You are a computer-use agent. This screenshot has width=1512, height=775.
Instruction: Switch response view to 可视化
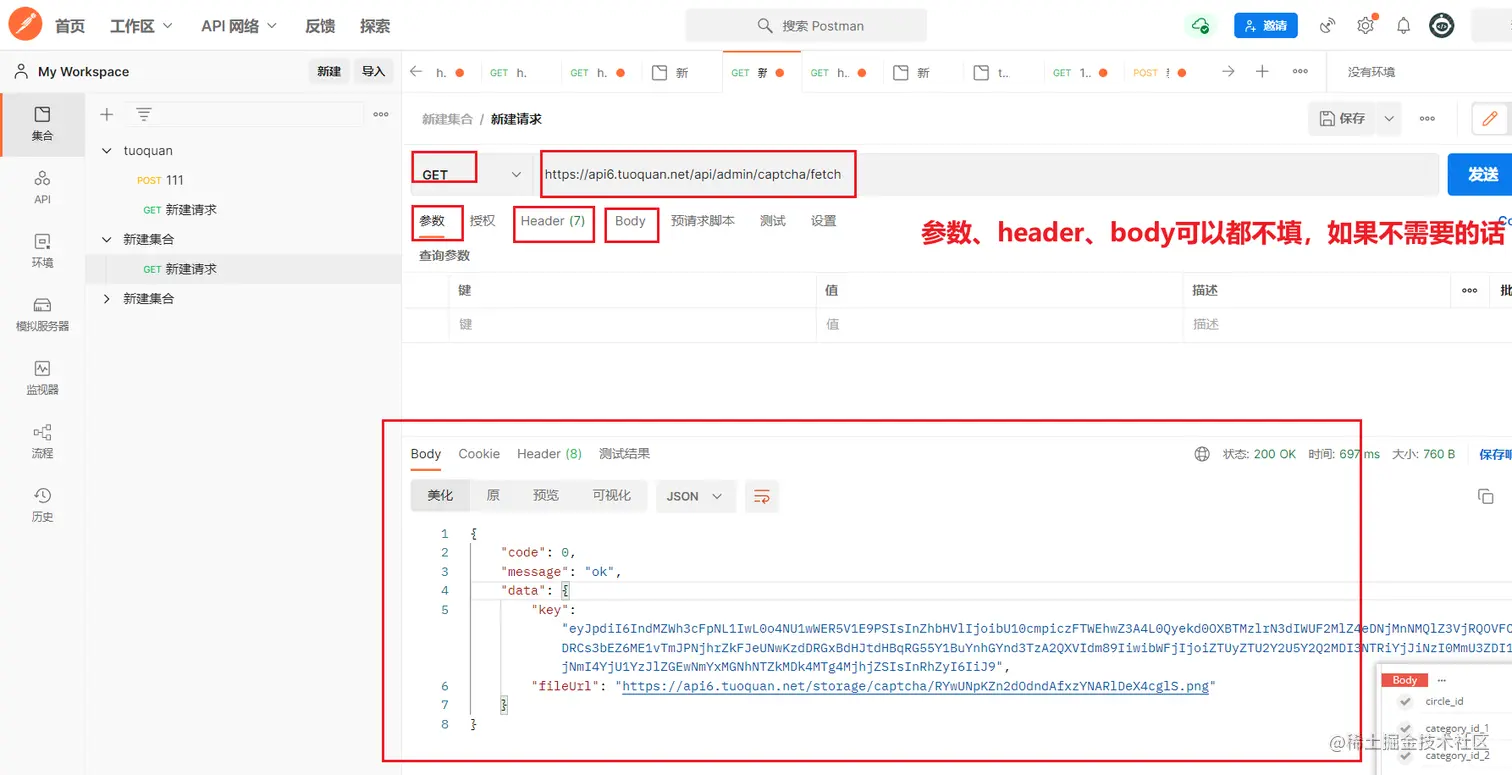tap(611, 496)
